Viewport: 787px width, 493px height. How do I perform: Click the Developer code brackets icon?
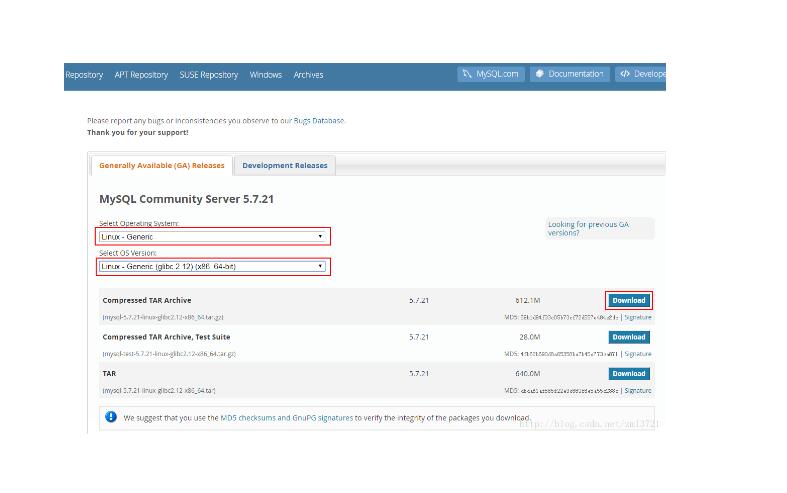tap(625, 74)
